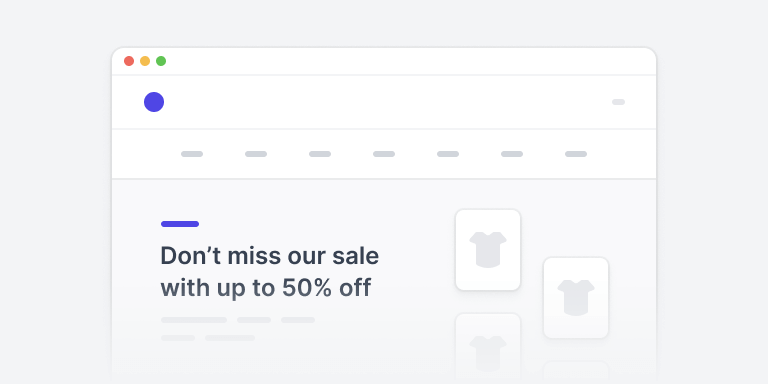The image size is (768, 384).
Task: Click the longest gray placeholder line below headline
Action: (194, 320)
